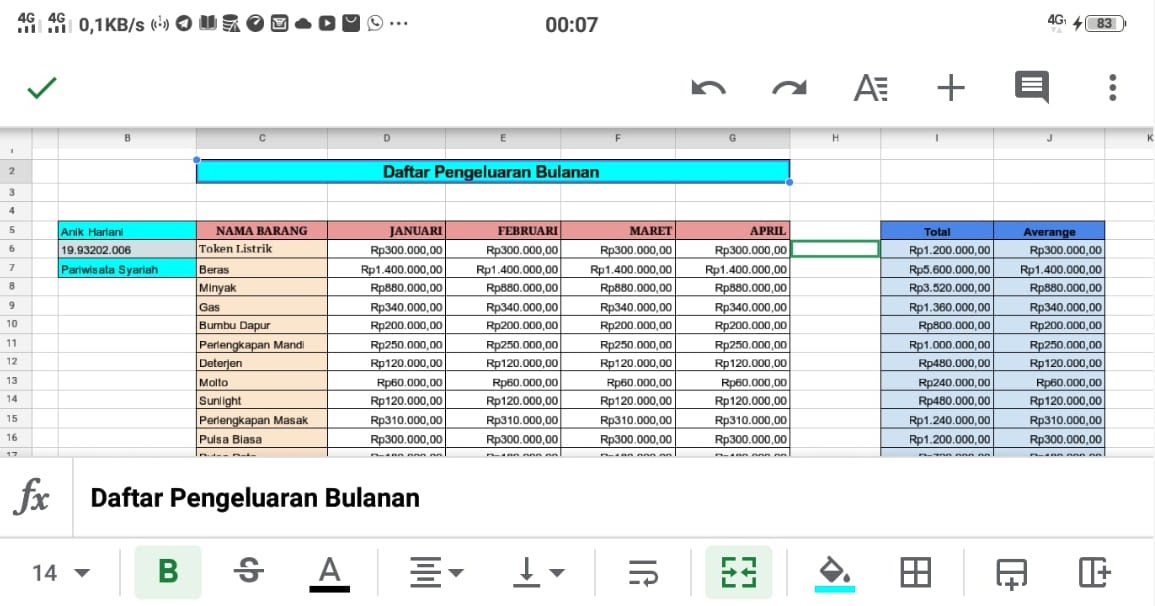This screenshot has height=606, width=1155.
Task: Open the comments panel
Action: [x=1031, y=88]
